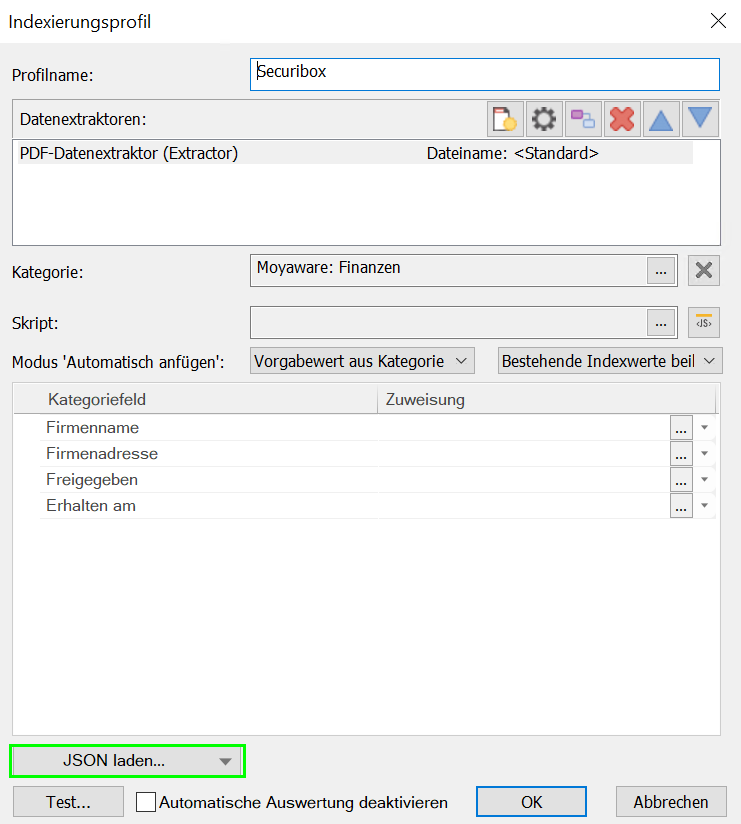Click the Kategorie field showing Moyaware: Finanzen
Viewport: 741px width, 824px height.
click(448, 271)
